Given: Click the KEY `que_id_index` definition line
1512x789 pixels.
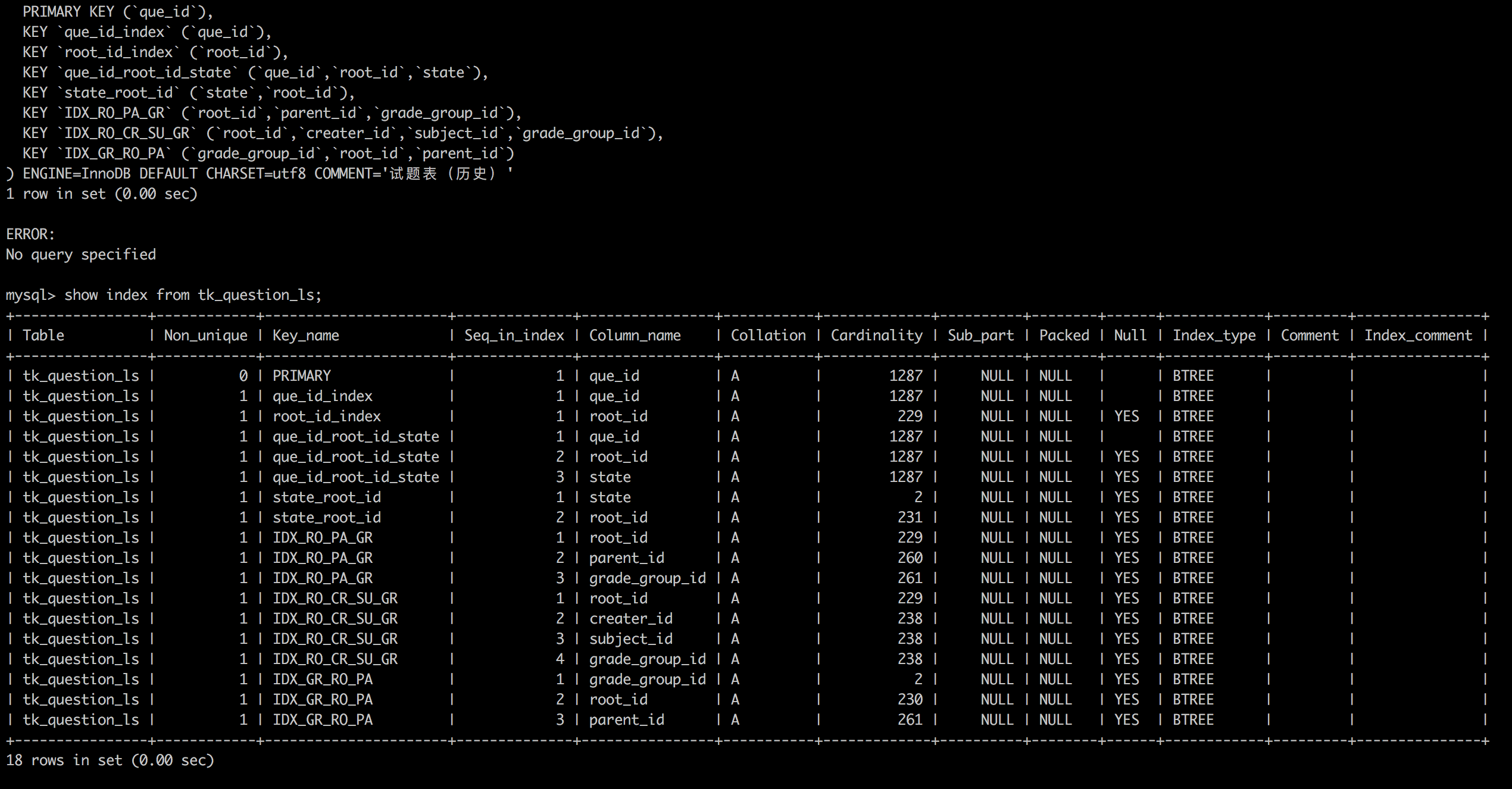Looking at the screenshot, I should click(x=147, y=32).
